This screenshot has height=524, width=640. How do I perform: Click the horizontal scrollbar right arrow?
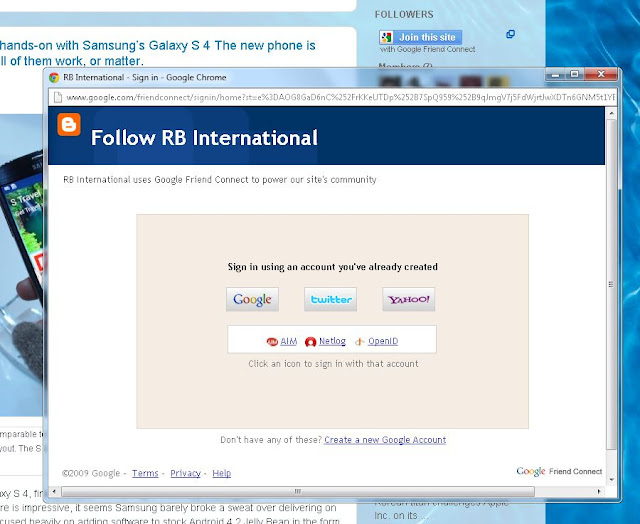[x=598, y=491]
